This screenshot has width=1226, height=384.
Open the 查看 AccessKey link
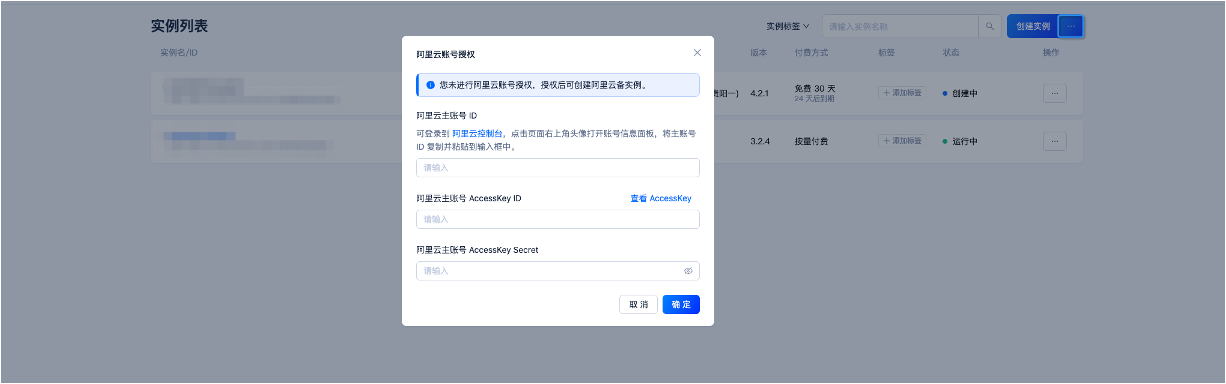click(x=660, y=199)
